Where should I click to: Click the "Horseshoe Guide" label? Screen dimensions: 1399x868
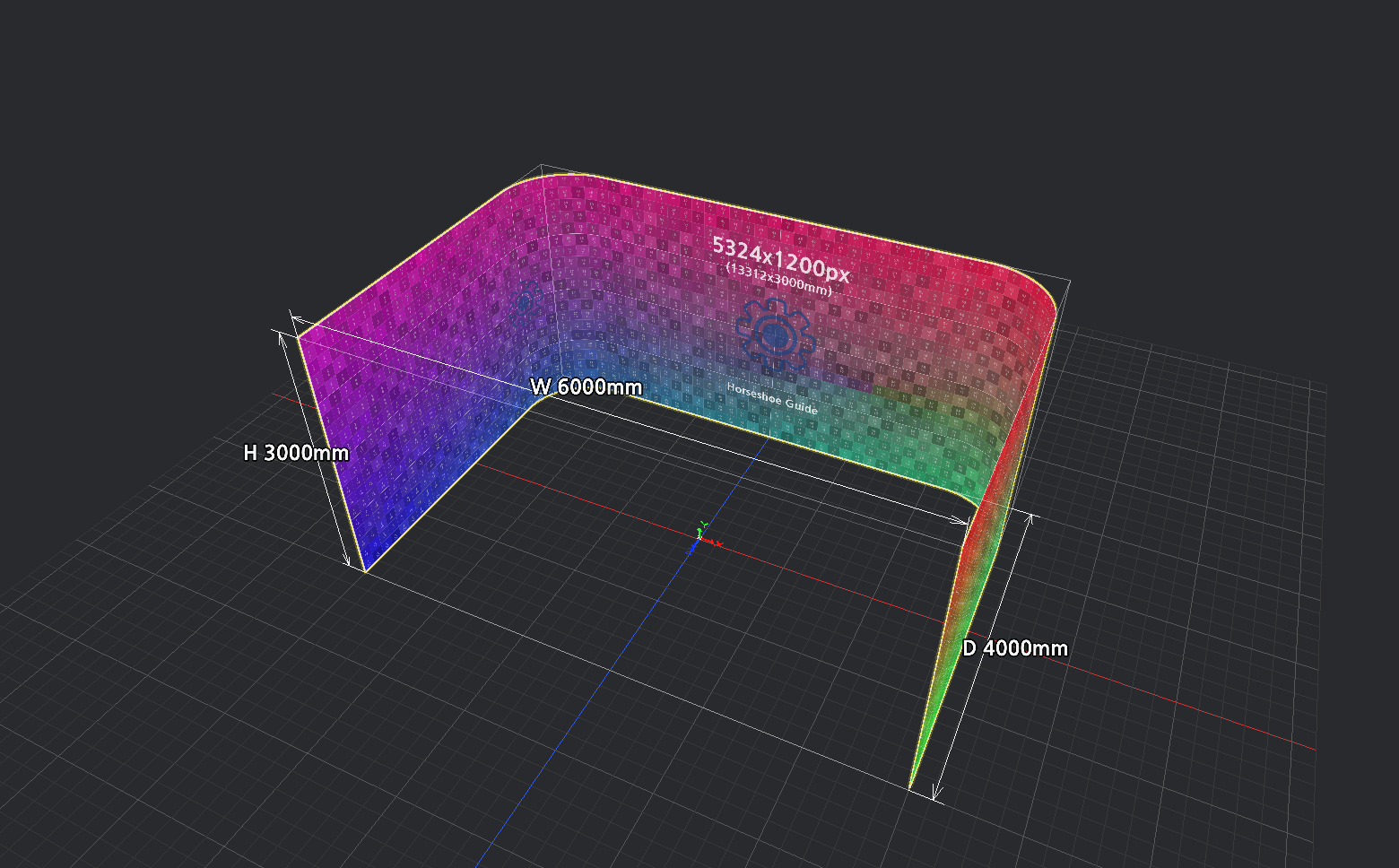point(772,398)
